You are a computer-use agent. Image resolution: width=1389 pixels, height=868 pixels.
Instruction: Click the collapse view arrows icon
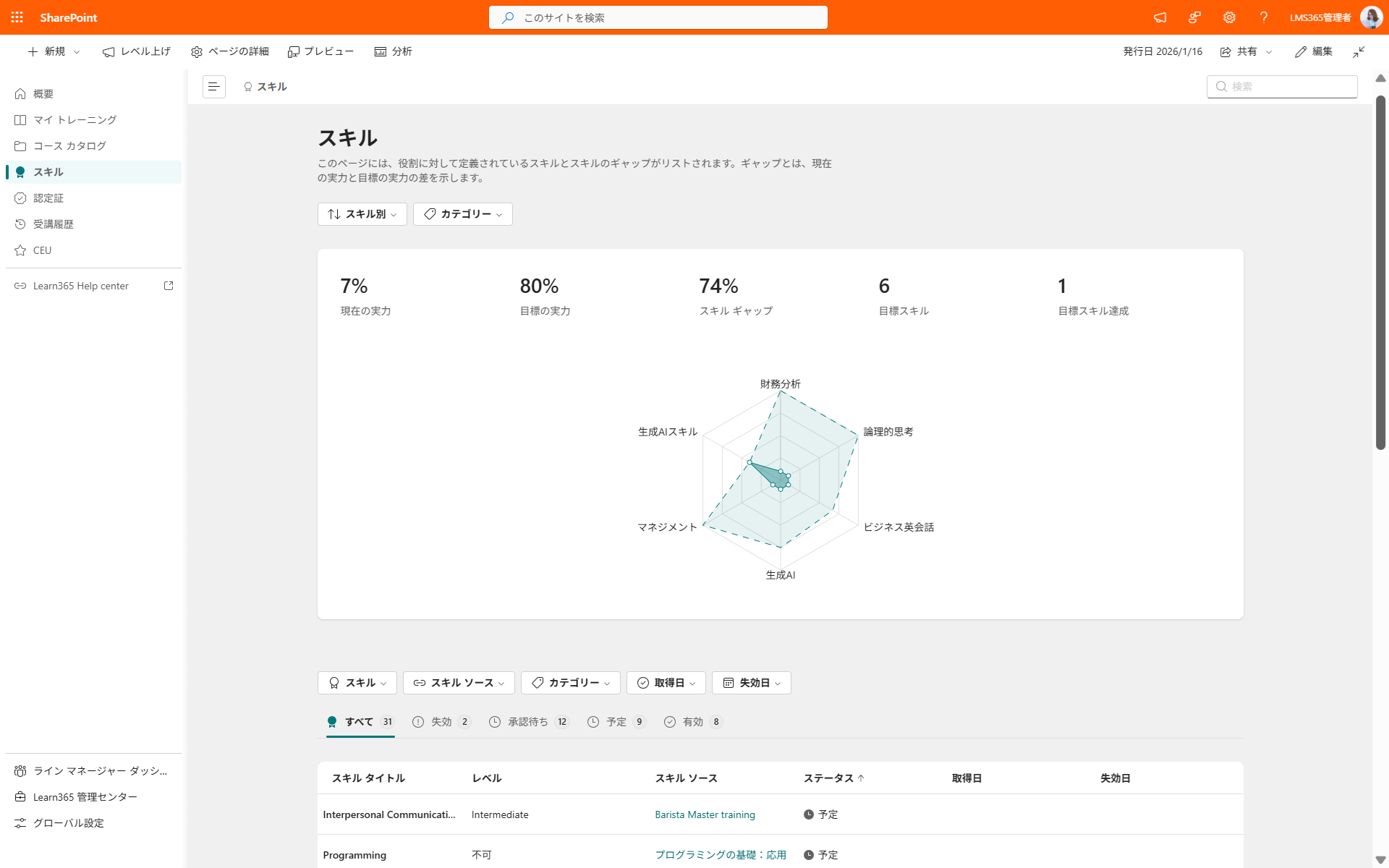click(x=1359, y=51)
